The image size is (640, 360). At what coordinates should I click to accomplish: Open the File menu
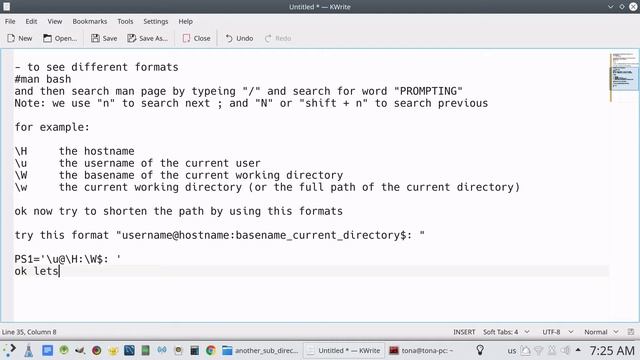[x=10, y=21]
